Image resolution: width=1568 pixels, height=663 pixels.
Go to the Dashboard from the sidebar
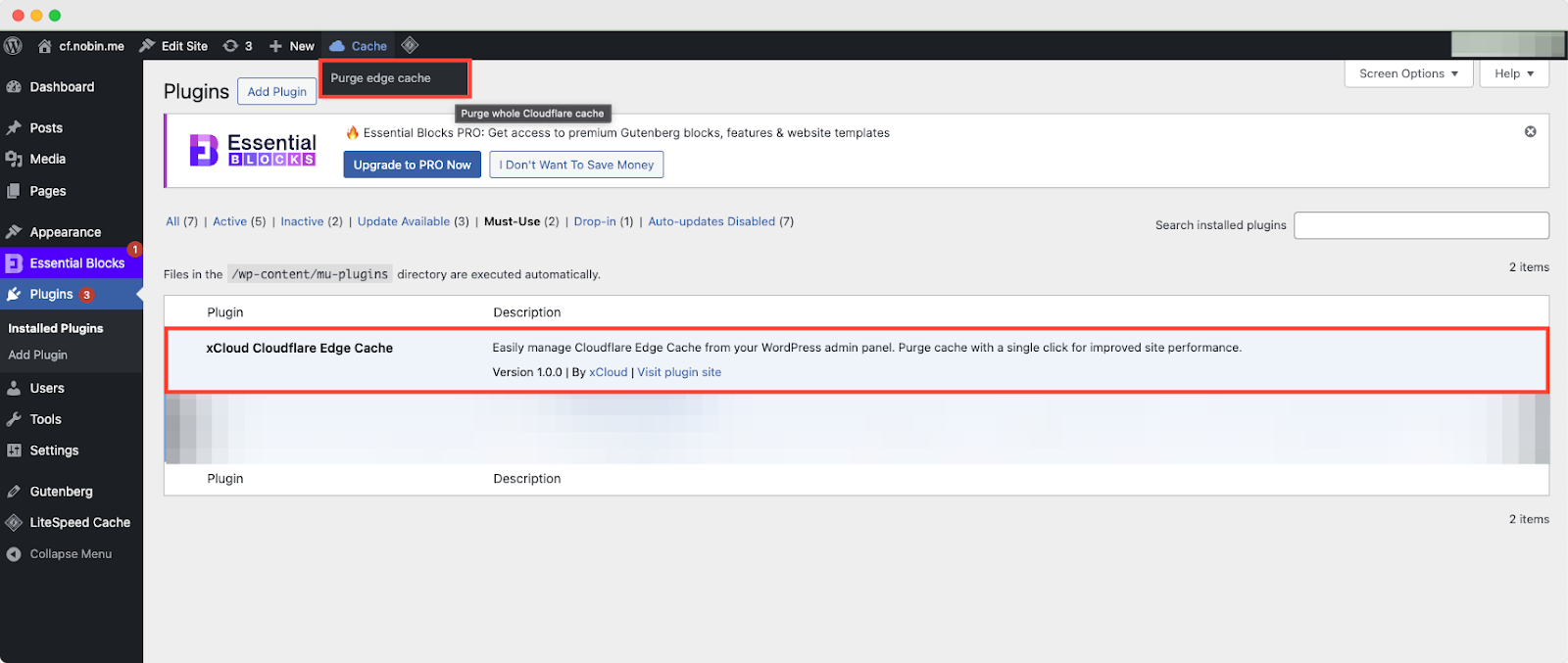(x=62, y=87)
